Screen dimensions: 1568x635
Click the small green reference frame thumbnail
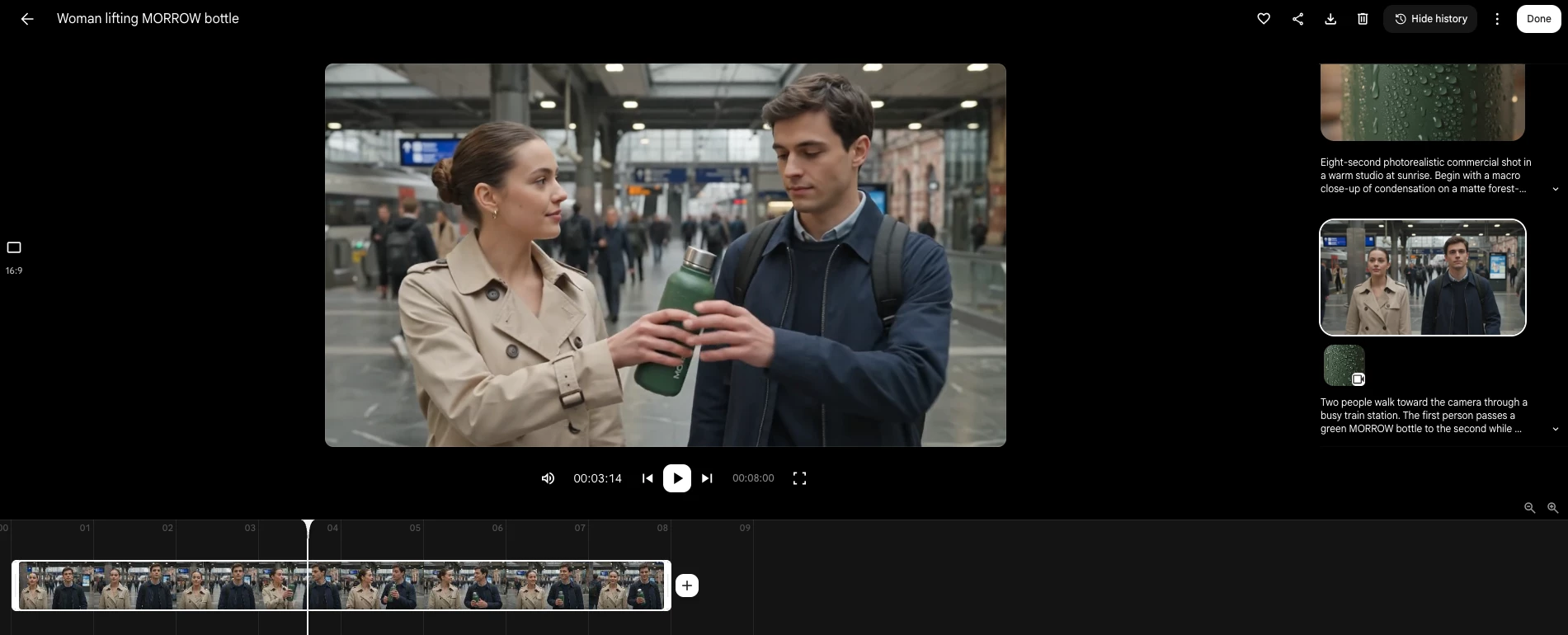point(1344,365)
